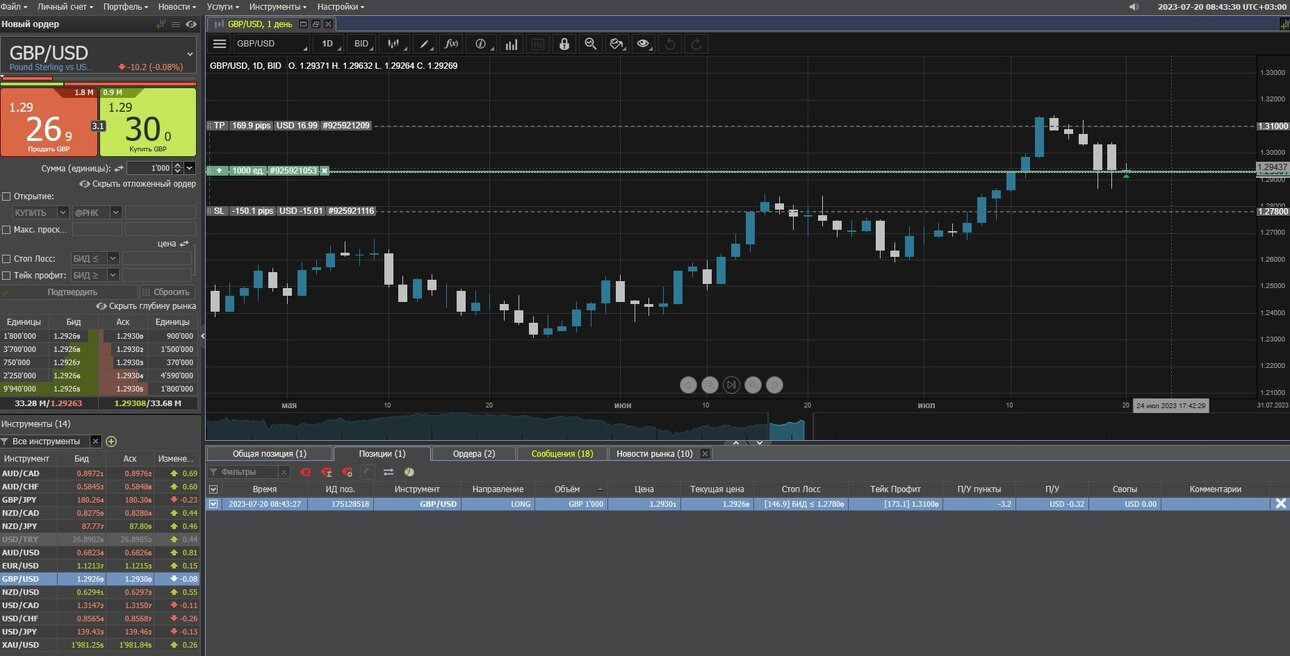Screen dimensions: 1290x656
Task: Open the pie chart report icon in positions toolbar
Action: (409, 472)
